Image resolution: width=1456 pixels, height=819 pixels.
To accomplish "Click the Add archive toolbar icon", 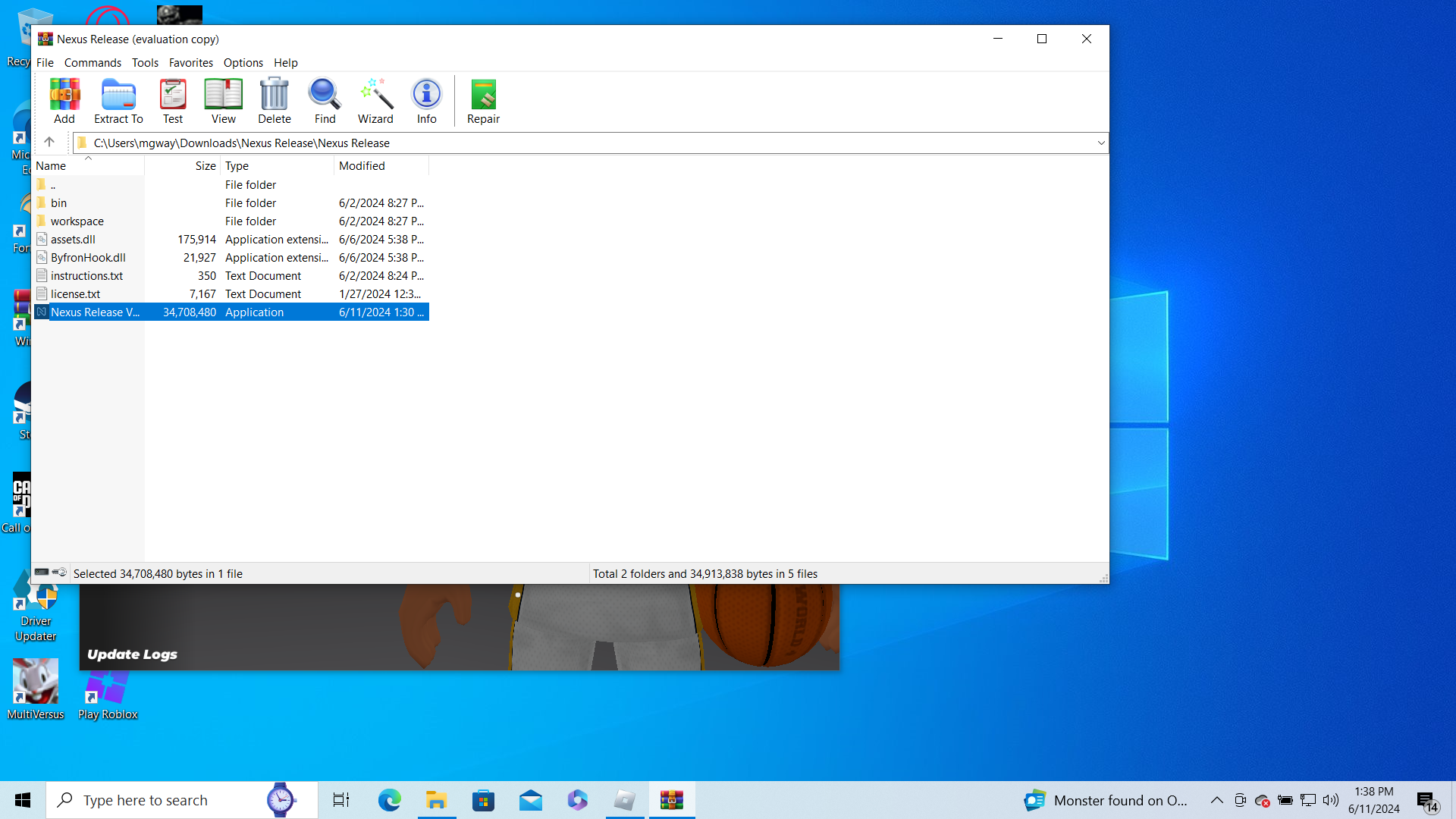I will click(64, 100).
